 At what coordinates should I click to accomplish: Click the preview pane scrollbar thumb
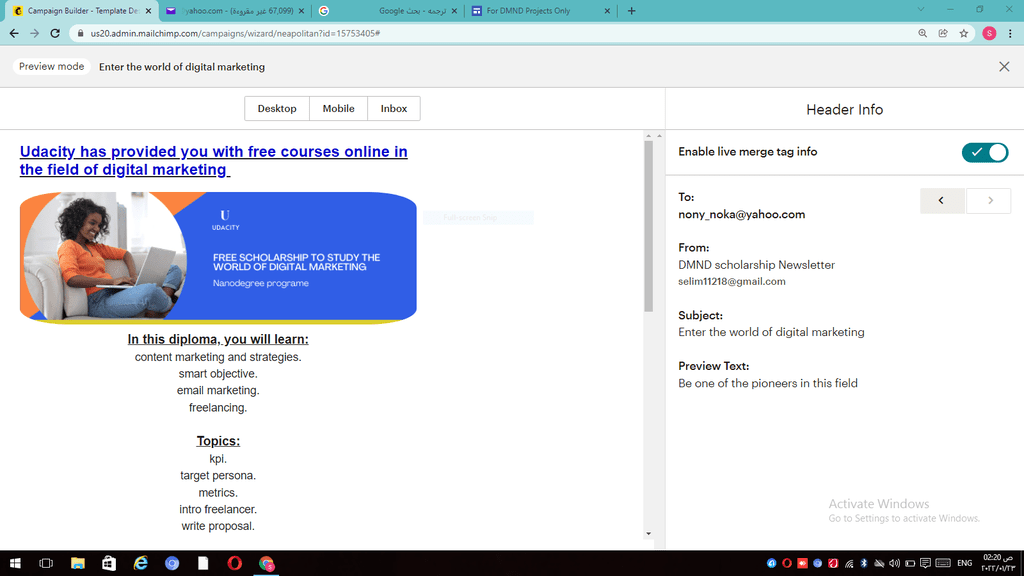click(648, 227)
